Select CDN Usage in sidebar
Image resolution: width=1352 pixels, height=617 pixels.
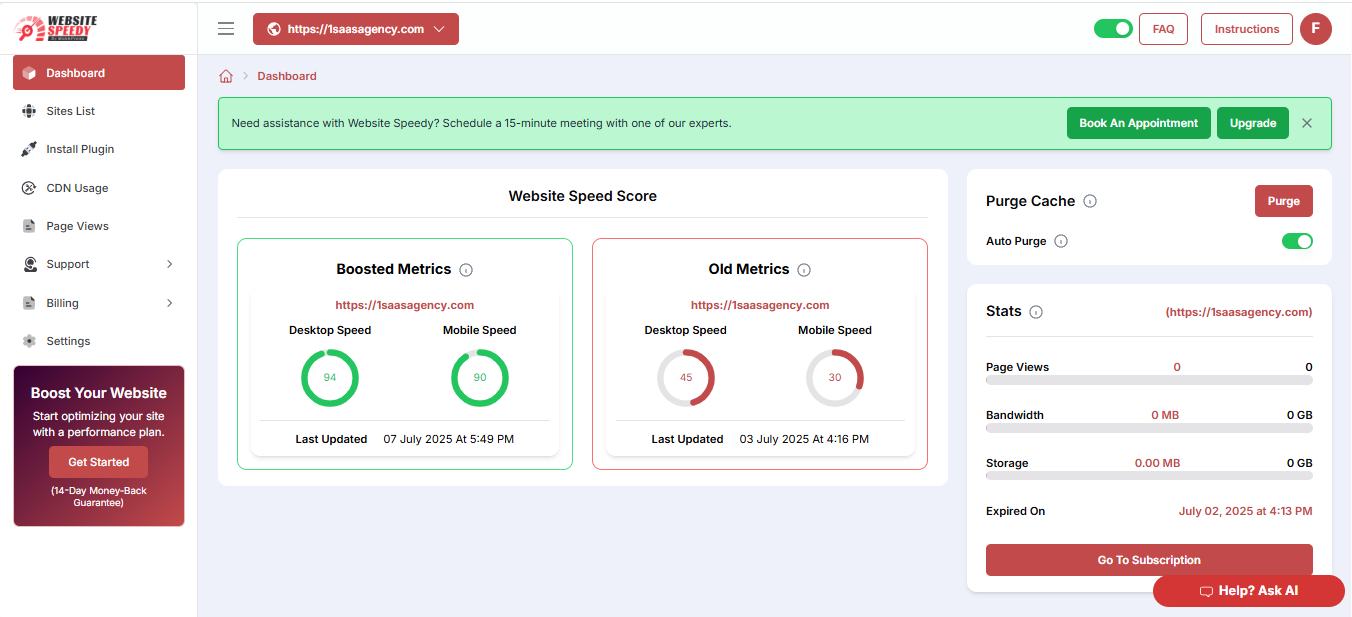point(99,188)
